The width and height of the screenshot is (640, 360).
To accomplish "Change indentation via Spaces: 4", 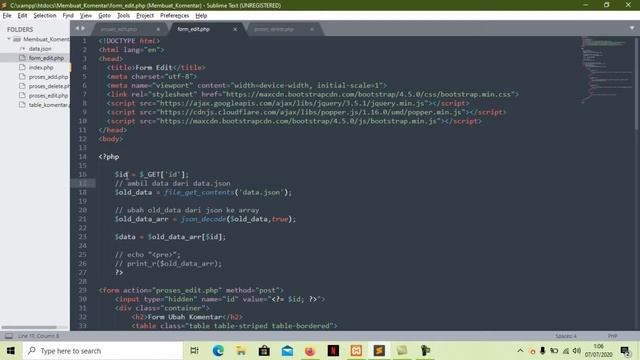I will [x=566, y=336].
